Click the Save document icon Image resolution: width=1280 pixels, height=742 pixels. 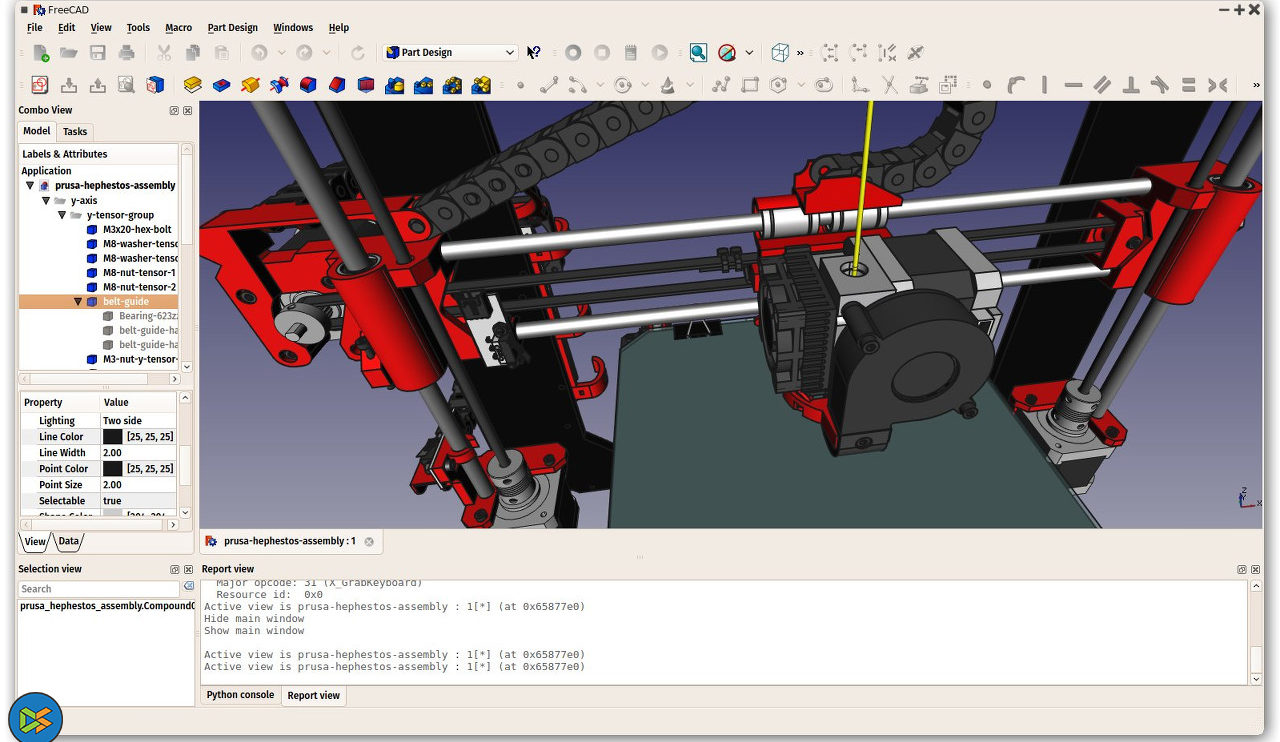98,53
